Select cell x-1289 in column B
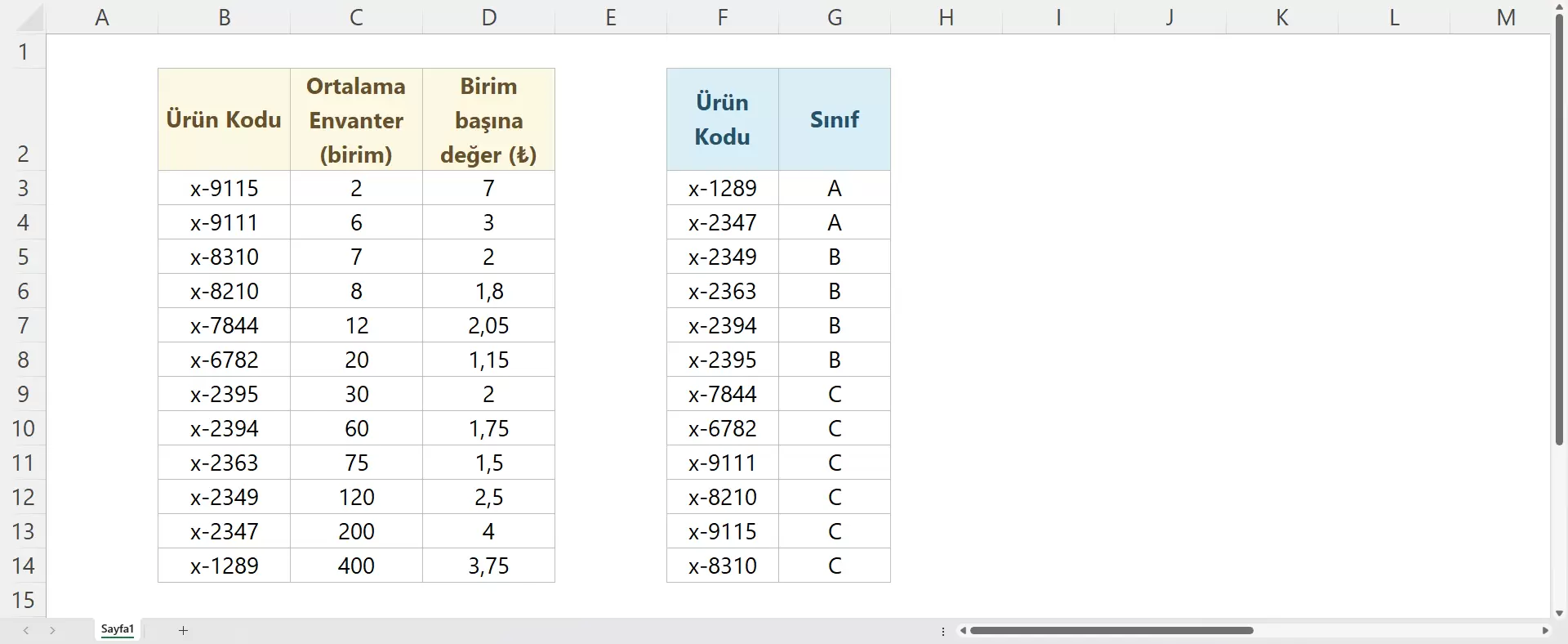The height and width of the screenshot is (644, 1568). [x=225, y=566]
